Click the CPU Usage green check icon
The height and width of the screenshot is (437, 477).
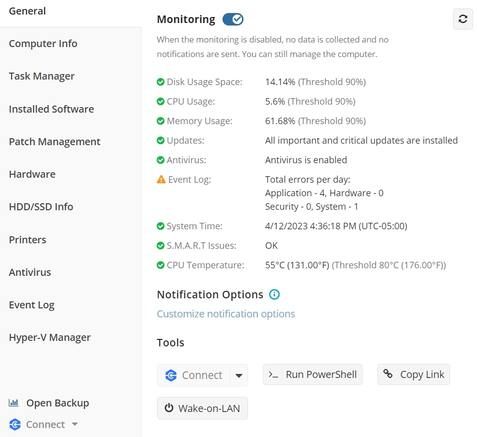coord(160,101)
